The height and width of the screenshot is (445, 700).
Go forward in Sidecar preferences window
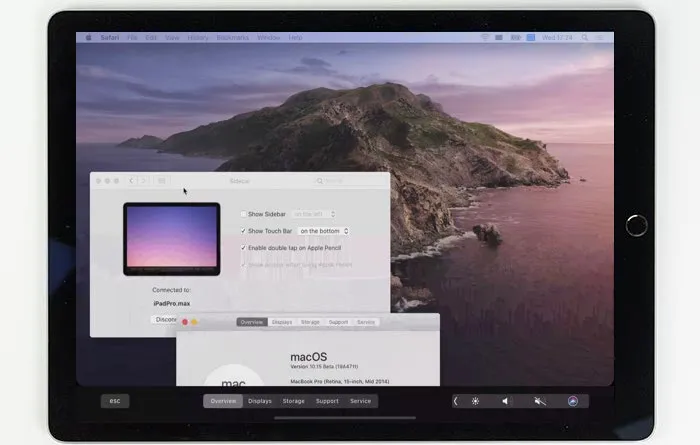(x=143, y=181)
